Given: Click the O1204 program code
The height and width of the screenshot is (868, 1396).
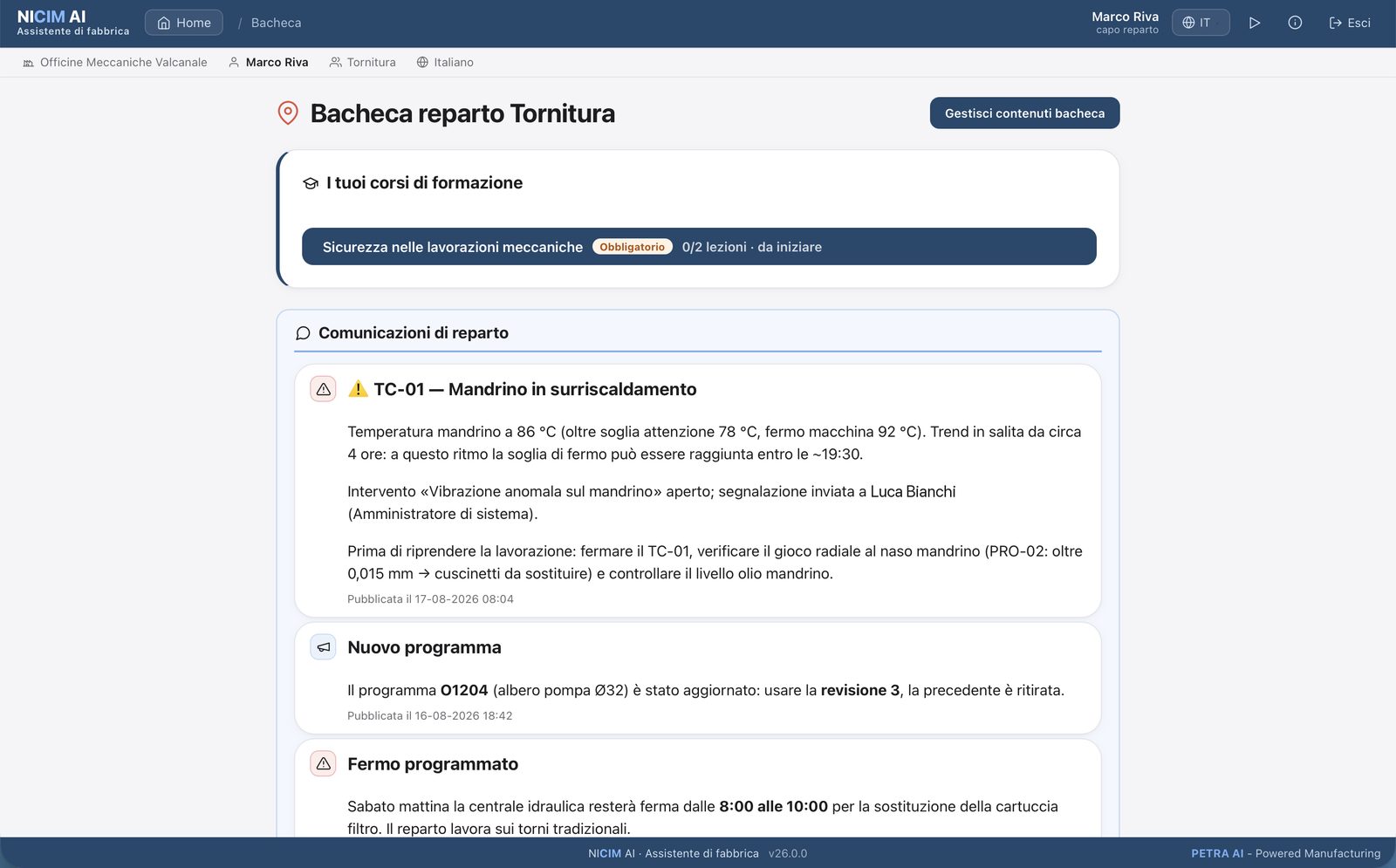Looking at the screenshot, I should coord(464,691).
